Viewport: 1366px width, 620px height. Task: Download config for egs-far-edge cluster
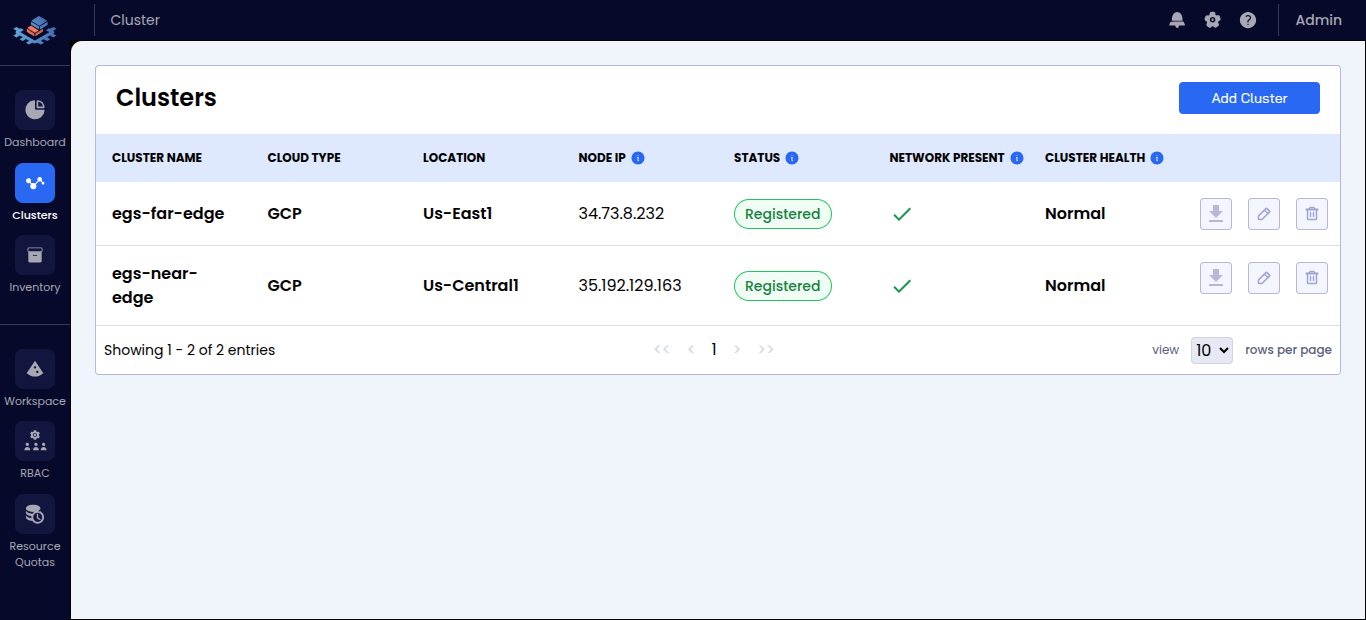pos(1215,214)
